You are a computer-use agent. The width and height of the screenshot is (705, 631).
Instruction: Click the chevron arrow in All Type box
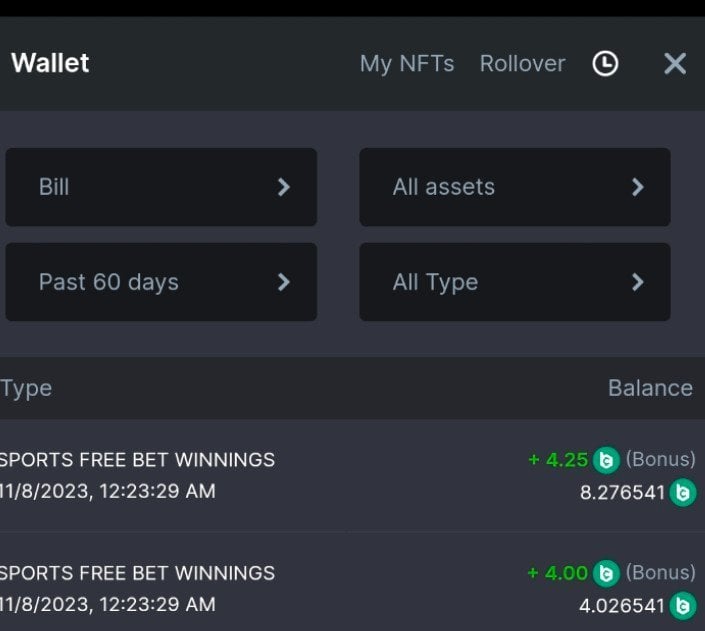click(x=638, y=282)
